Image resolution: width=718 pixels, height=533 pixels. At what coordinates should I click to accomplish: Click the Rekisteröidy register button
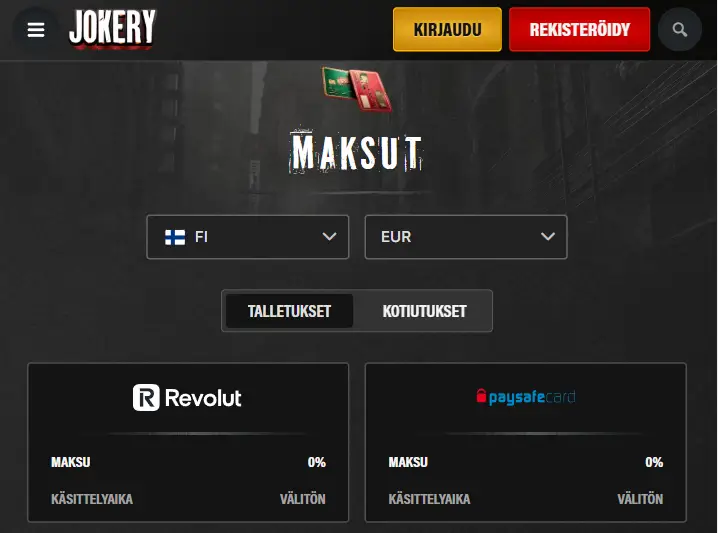tap(580, 30)
